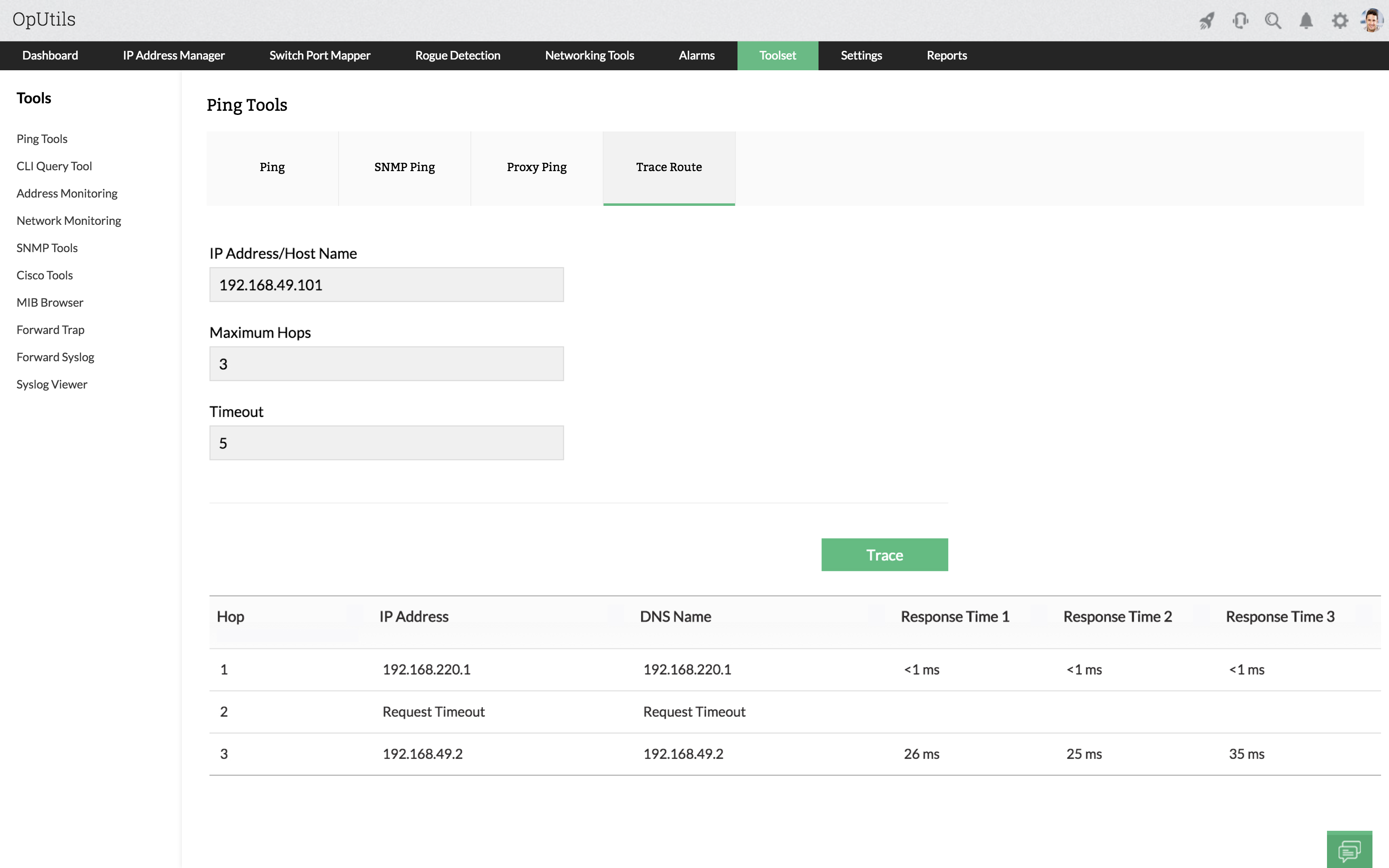Open the MIB Browser sidebar link
This screenshot has height=868, width=1389.
(x=50, y=303)
